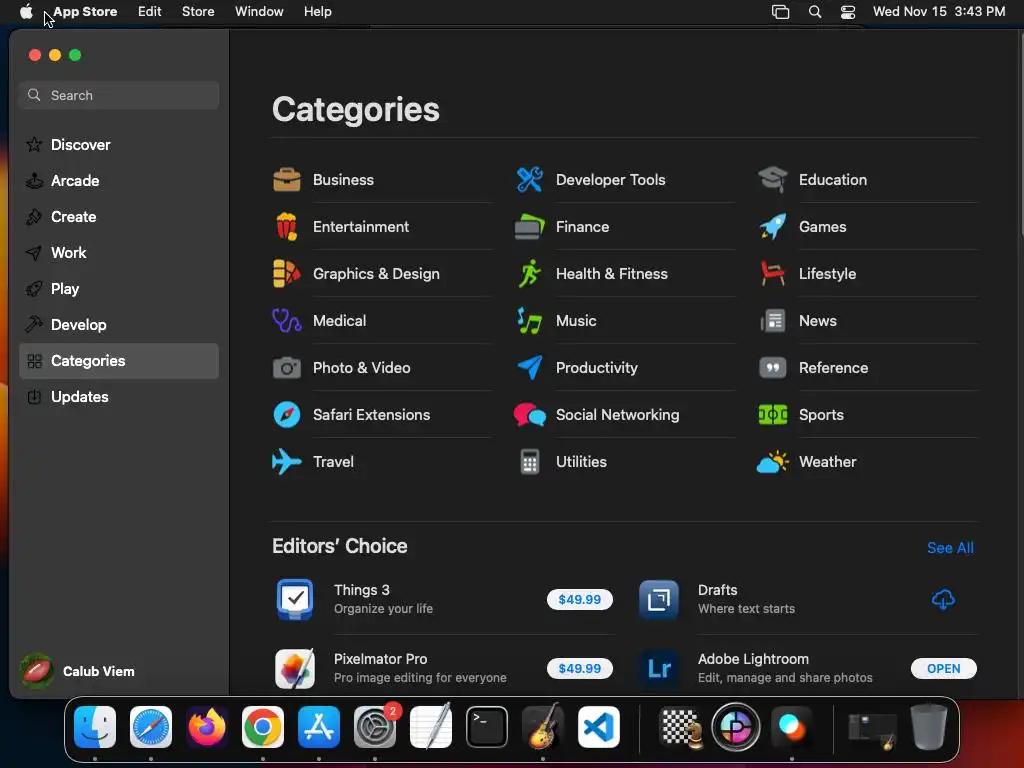Go to Play in the sidebar
1024x768 pixels.
(x=119, y=289)
